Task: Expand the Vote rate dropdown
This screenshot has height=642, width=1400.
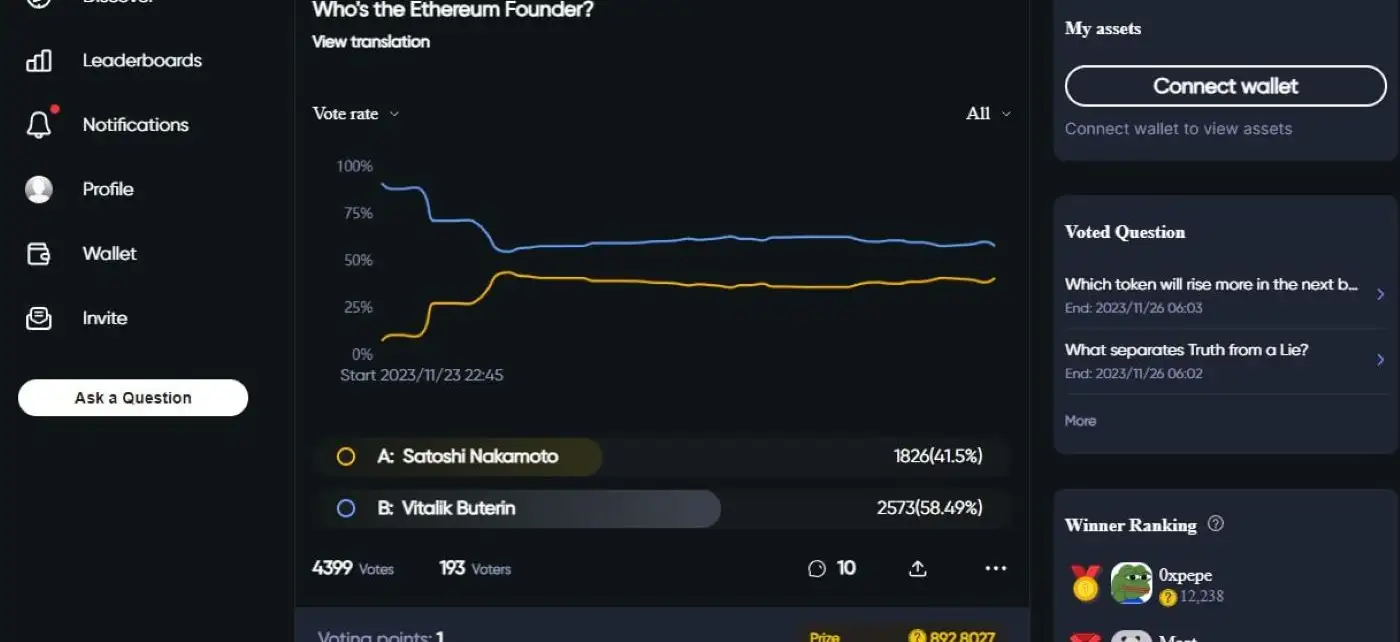Action: click(356, 114)
